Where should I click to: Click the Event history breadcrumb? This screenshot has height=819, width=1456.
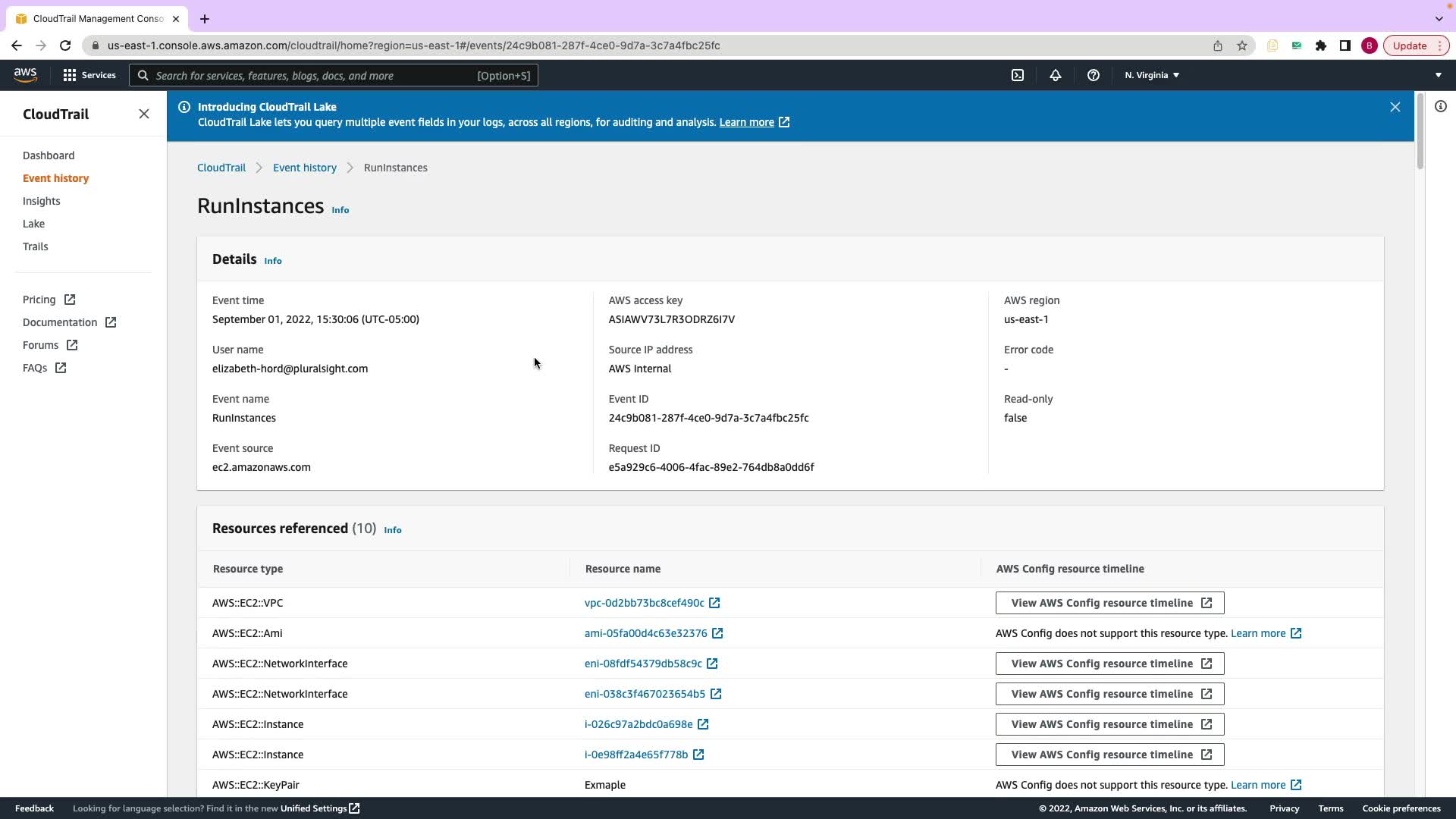(304, 168)
